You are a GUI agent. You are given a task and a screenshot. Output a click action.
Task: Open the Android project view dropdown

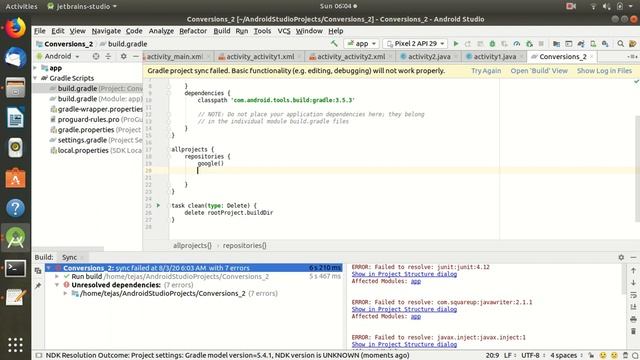pos(58,56)
